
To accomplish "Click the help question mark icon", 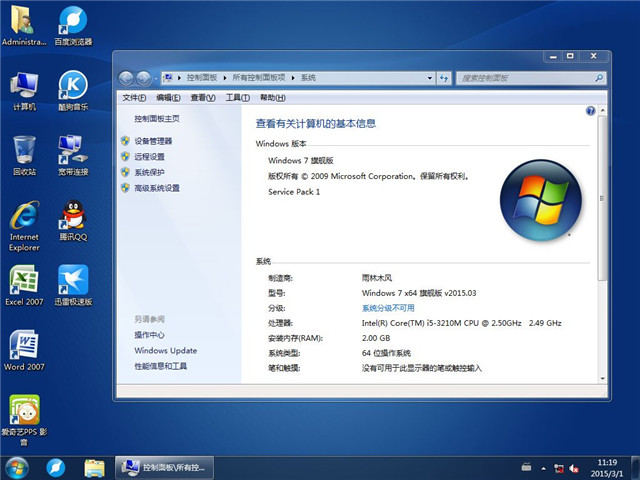I will (x=590, y=111).
